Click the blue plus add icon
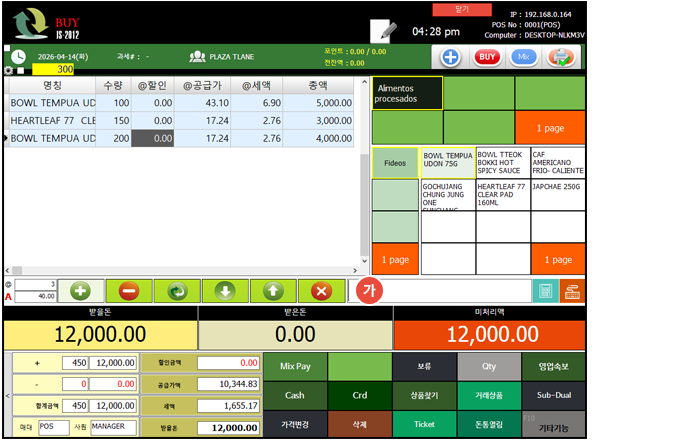Screen dimensions: 680x444 (450, 57)
